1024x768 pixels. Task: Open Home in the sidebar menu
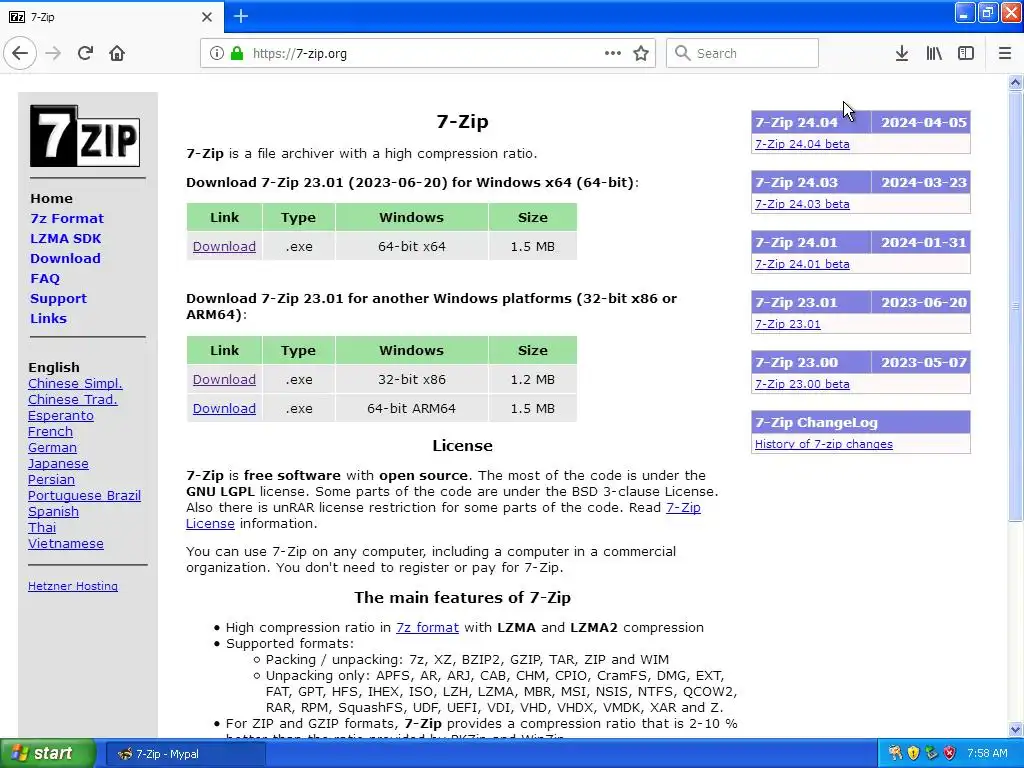(x=52, y=199)
